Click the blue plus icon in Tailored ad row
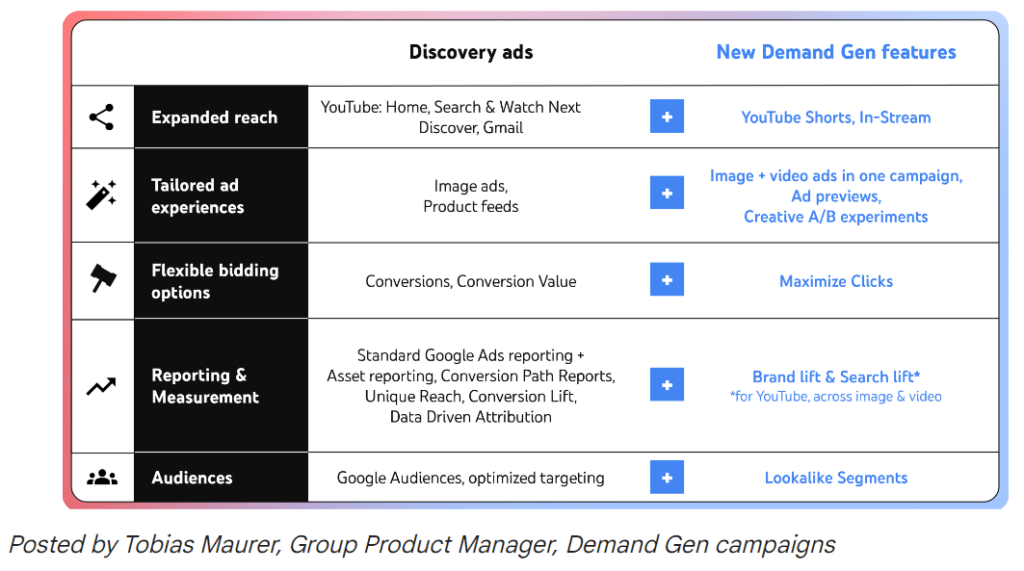The width and height of the screenshot is (1024, 571). click(x=667, y=193)
